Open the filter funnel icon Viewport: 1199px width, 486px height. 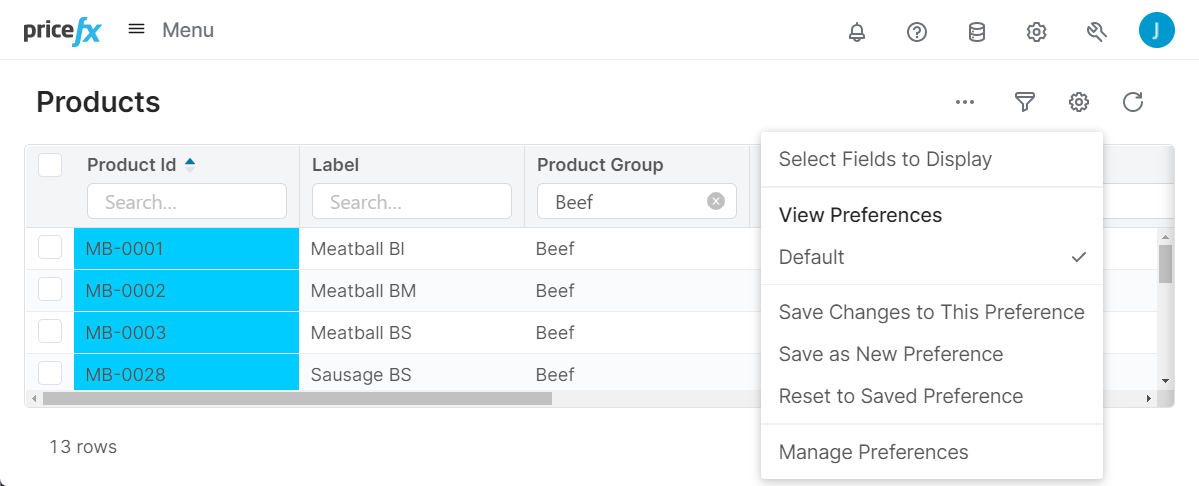click(x=1024, y=101)
